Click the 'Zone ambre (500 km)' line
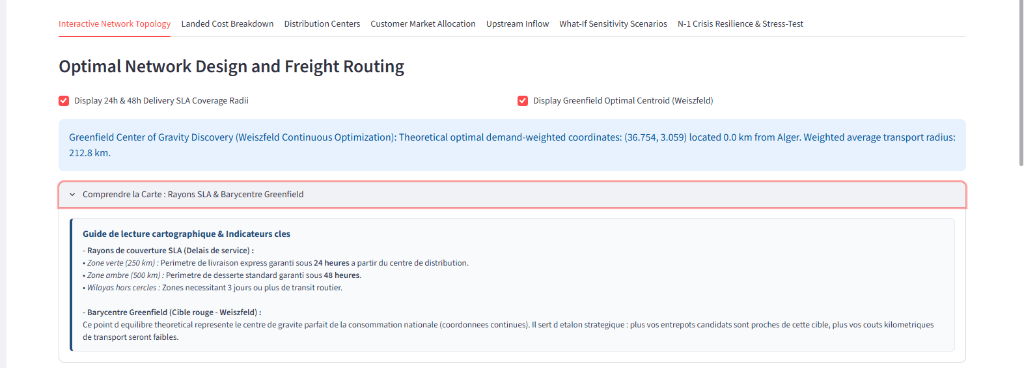This screenshot has width=1024, height=368. (x=222, y=275)
